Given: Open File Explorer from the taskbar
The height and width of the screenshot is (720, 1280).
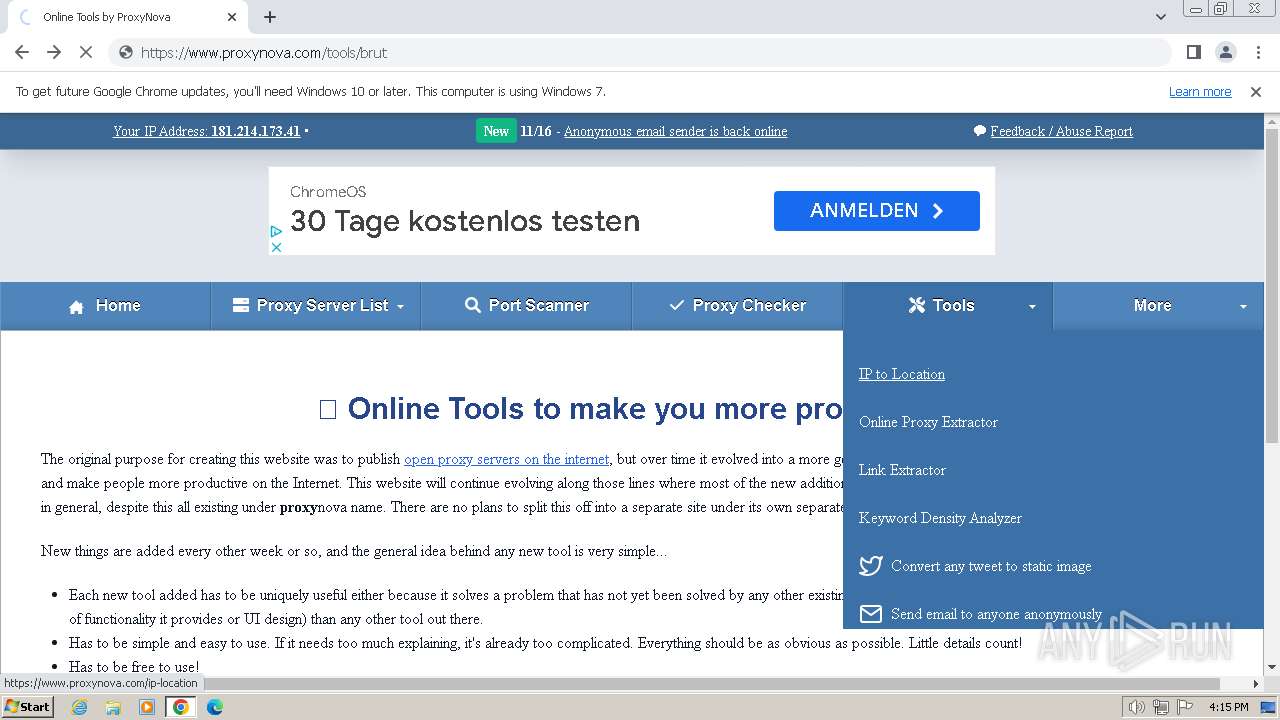Looking at the screenshot, I should pyautogui.click(x=113, y=707).
